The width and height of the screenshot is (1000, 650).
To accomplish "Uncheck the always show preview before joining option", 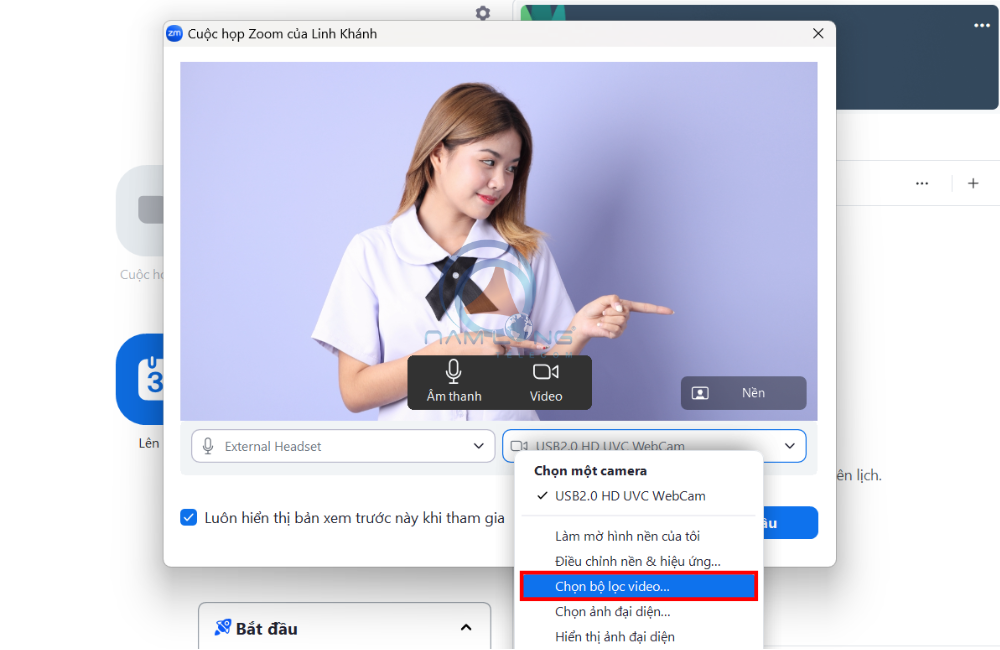I will 189,517.
